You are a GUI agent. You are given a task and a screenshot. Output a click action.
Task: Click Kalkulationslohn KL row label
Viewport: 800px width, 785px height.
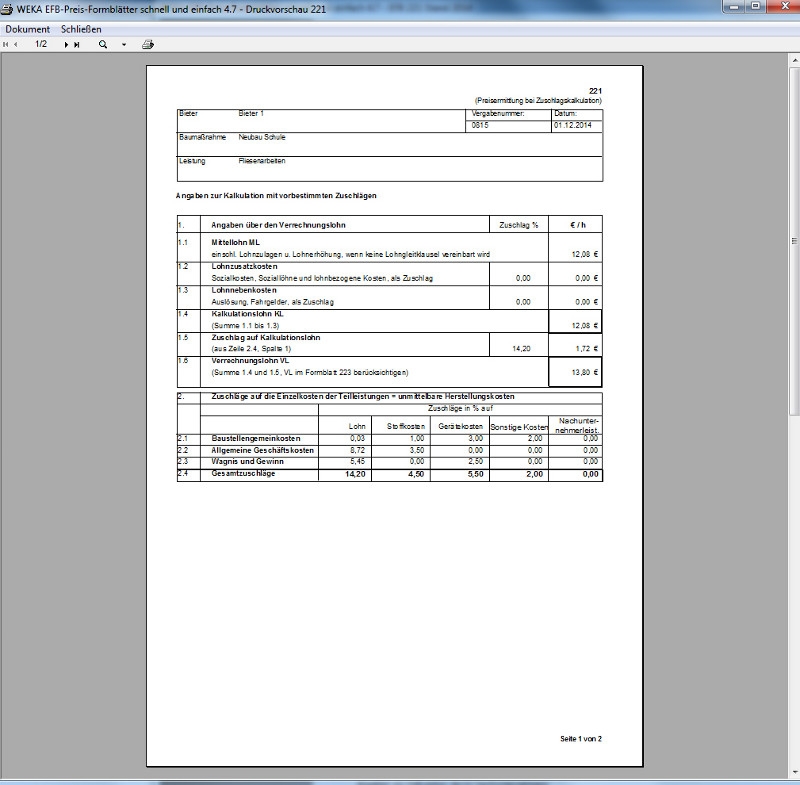[247, 314]
